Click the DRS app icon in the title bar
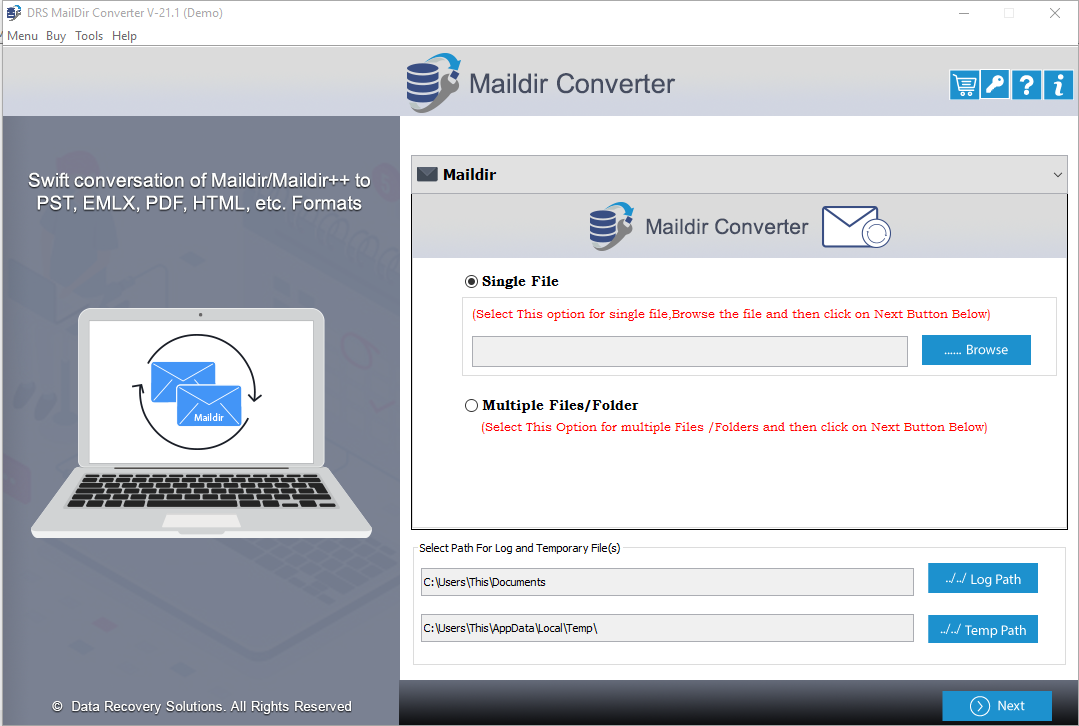Image resolution: width=1079 pixels, height=726 pixels. [x=13, y=12]
